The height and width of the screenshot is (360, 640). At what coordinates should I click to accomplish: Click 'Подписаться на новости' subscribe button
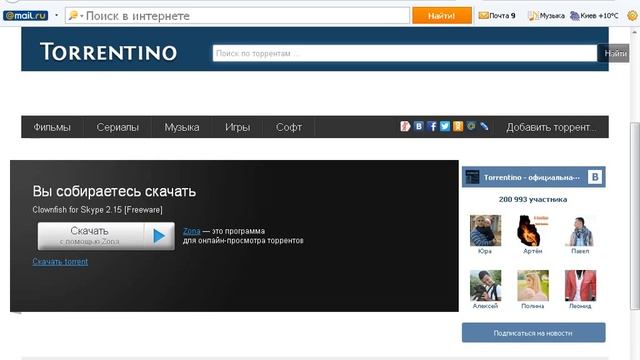click(533, 333)
